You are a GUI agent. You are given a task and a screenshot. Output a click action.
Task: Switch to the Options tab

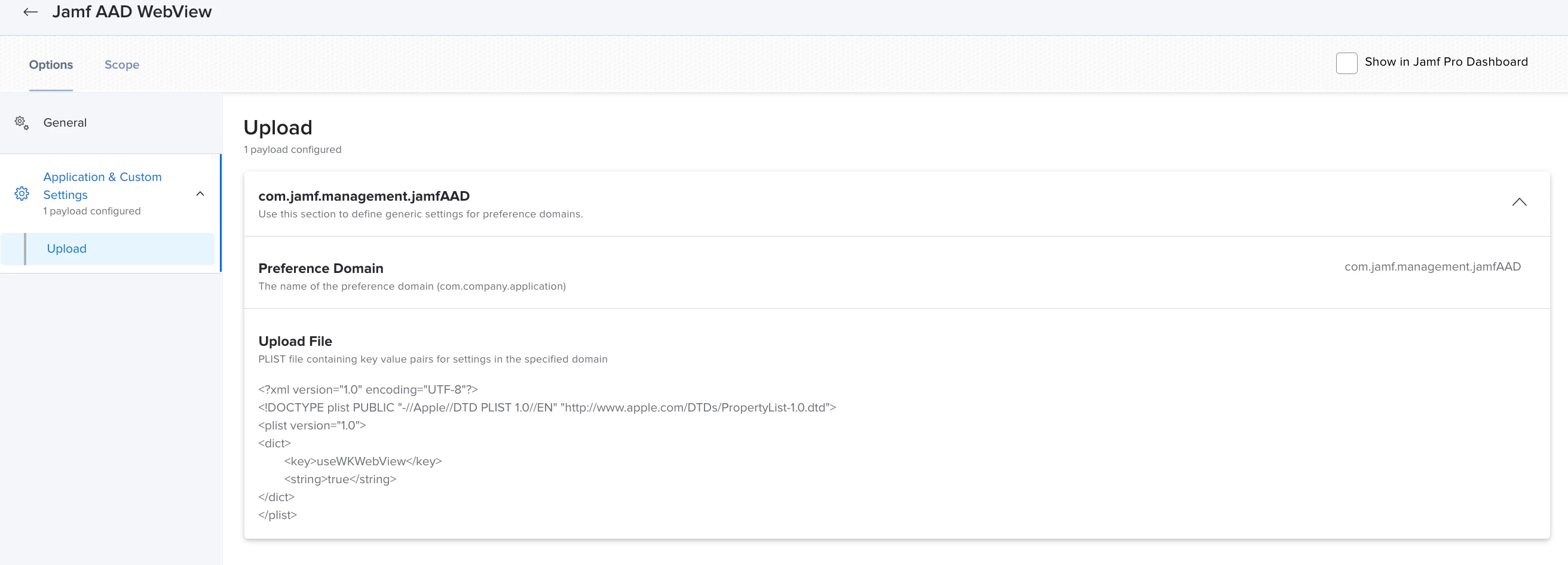tap(51, 65)
